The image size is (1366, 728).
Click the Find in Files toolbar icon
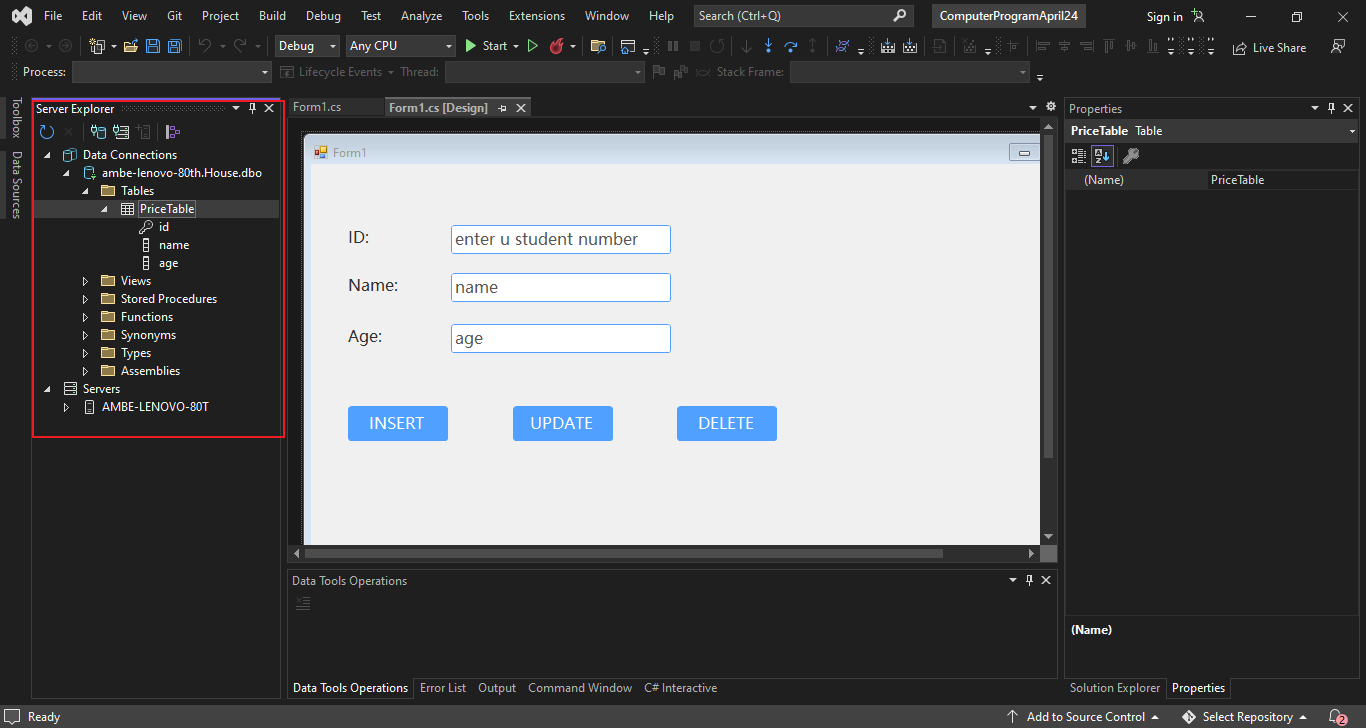pyautogui.click(x=598, y=46)
